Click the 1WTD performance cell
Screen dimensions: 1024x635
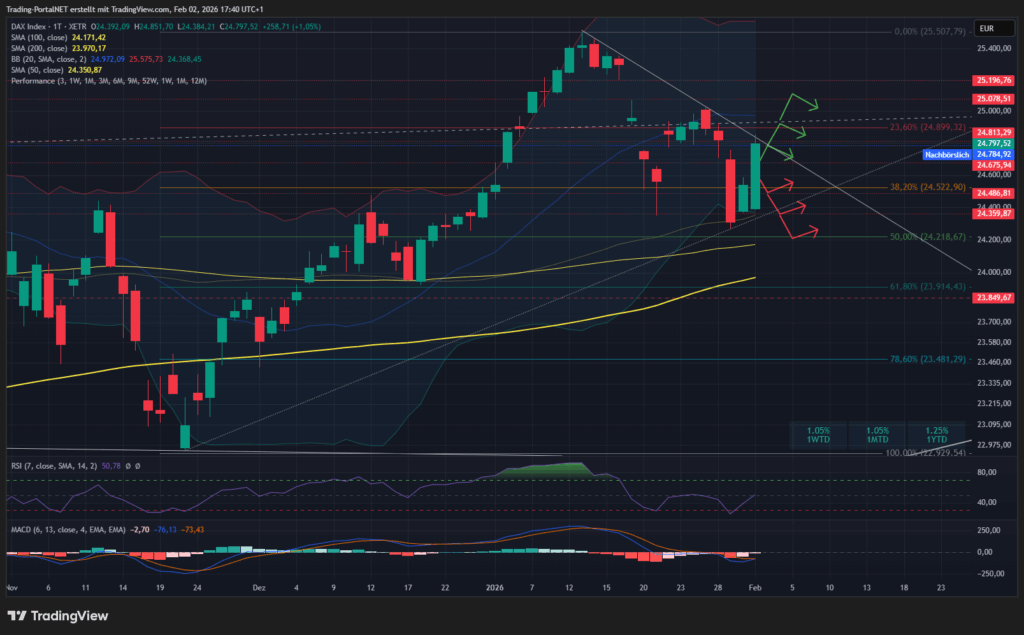point(819,434)
